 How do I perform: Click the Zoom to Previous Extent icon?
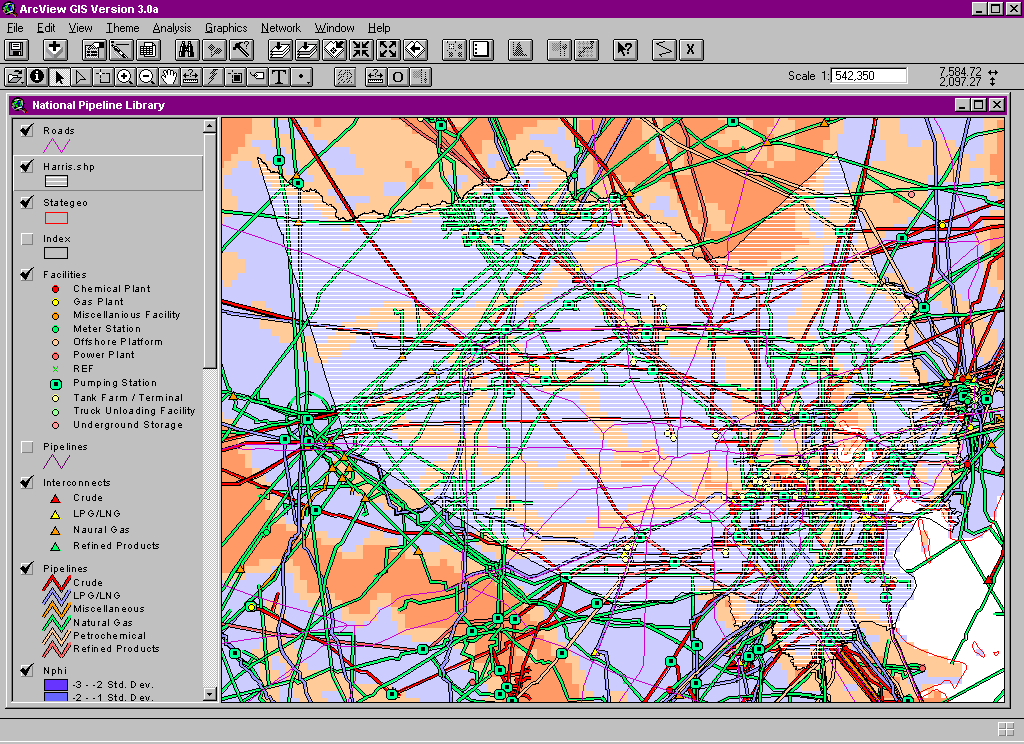click(415, 50)
